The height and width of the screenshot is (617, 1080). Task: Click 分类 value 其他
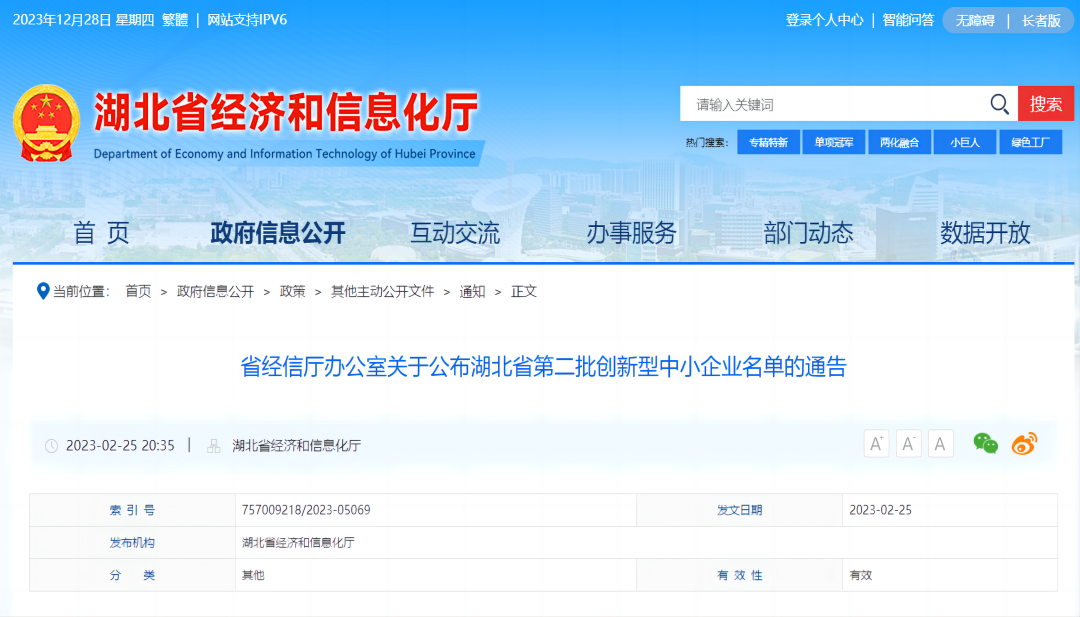coord(253,575)
